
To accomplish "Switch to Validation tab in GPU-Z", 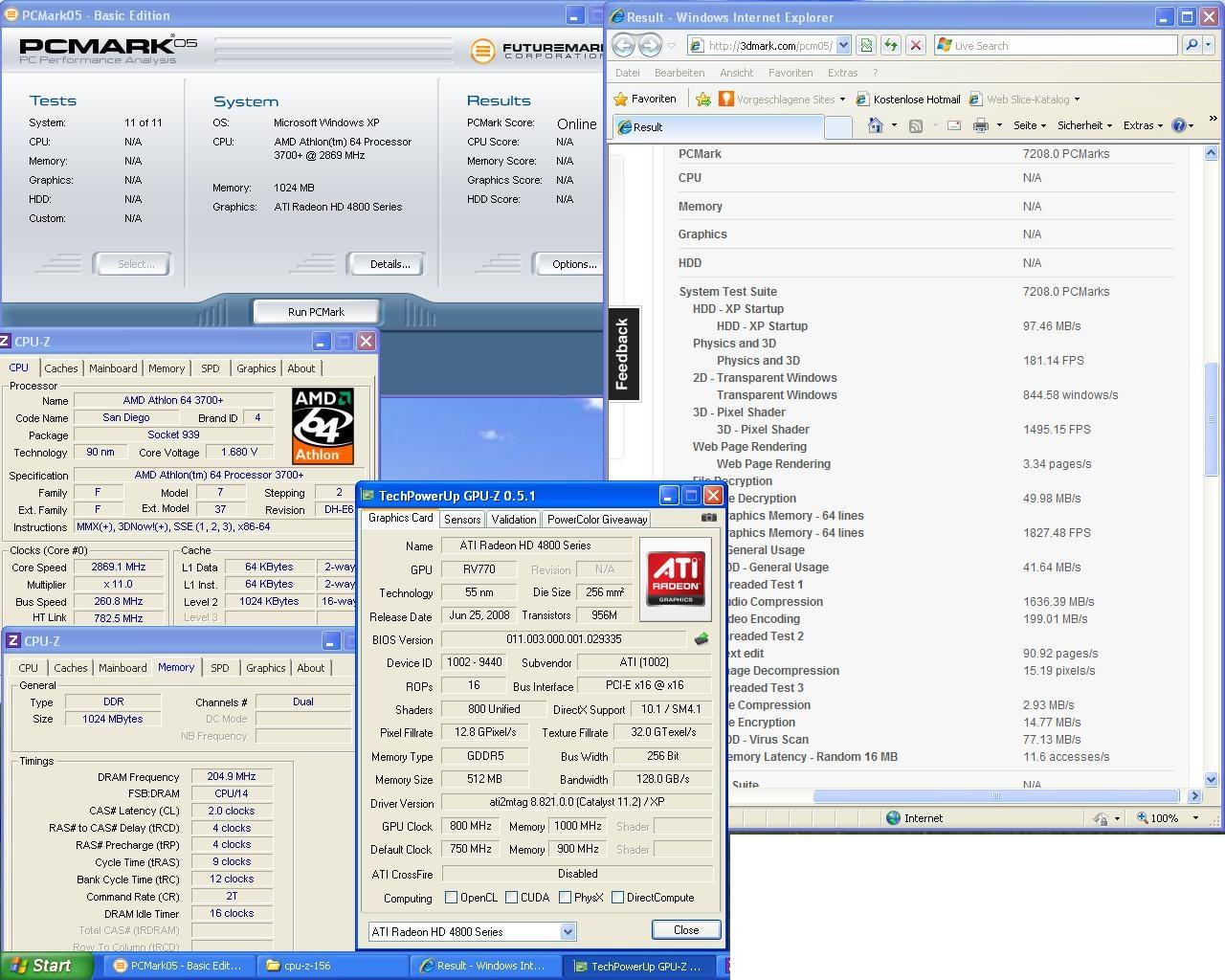I will pos(513,519).
